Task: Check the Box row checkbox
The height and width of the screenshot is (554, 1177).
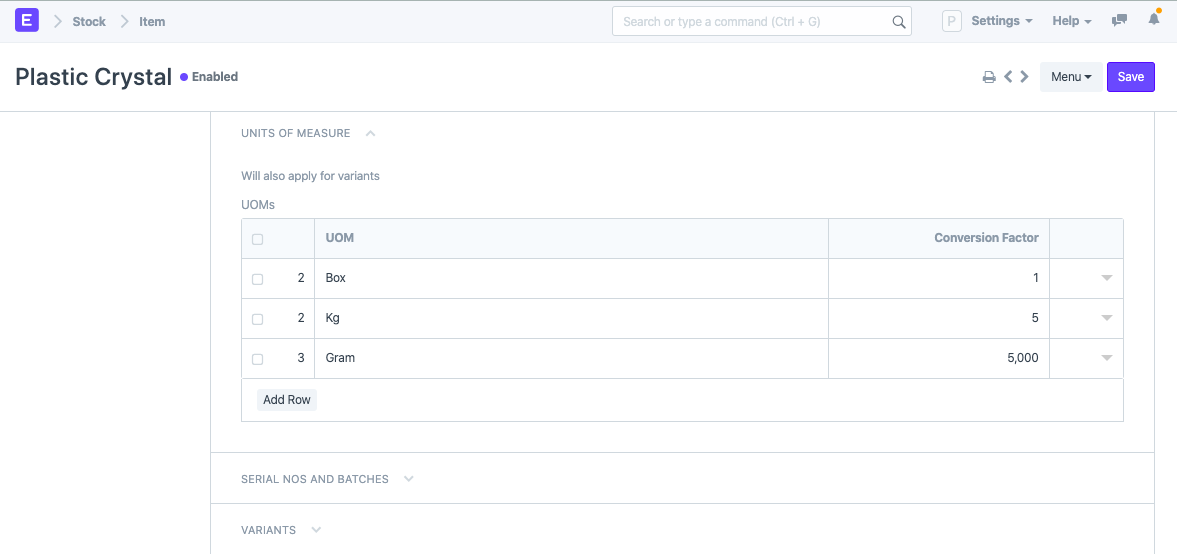Action: (x=258, y=279)
